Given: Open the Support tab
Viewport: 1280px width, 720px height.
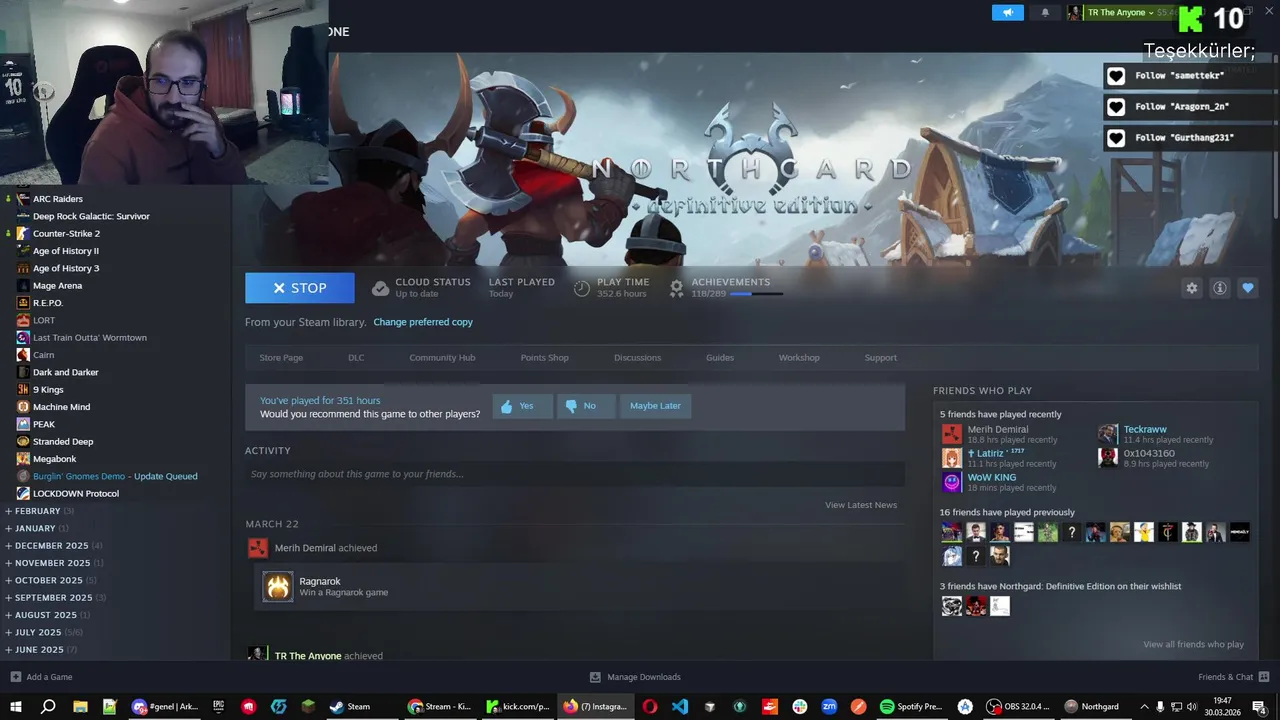Looking at the screenshot, I should click(881, 358).
